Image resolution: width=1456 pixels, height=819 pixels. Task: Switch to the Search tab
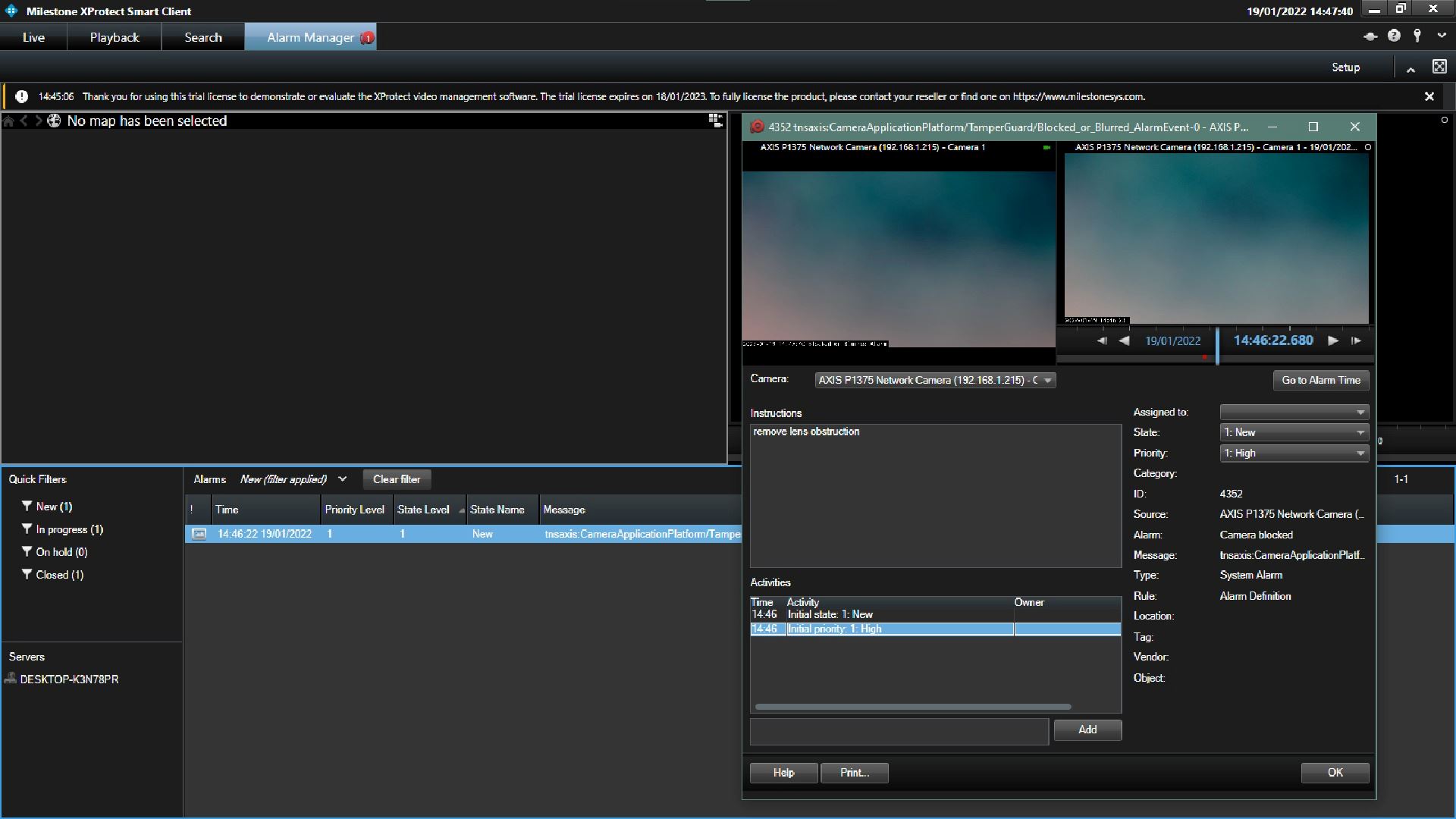coord(203,37)
